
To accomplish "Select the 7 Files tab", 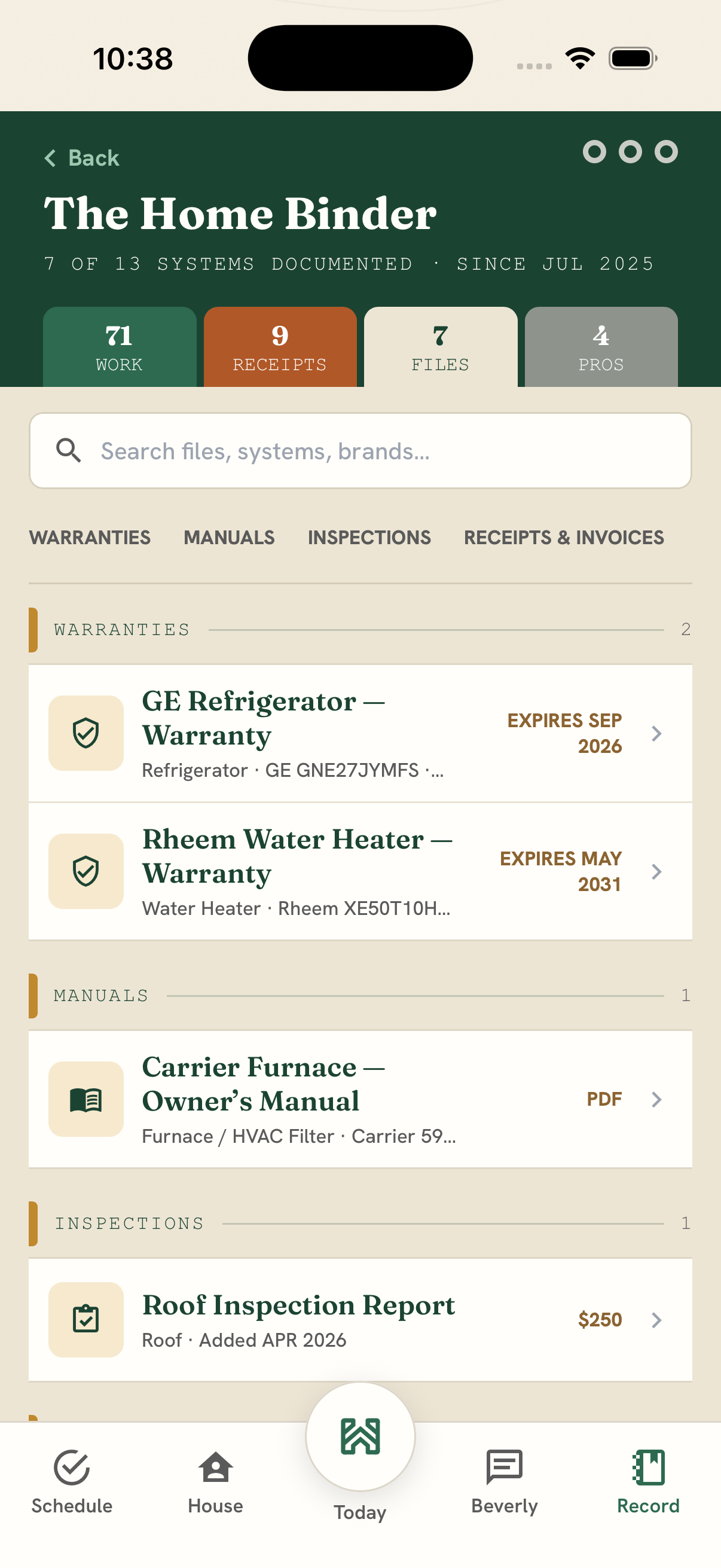I will pos(441,347).
